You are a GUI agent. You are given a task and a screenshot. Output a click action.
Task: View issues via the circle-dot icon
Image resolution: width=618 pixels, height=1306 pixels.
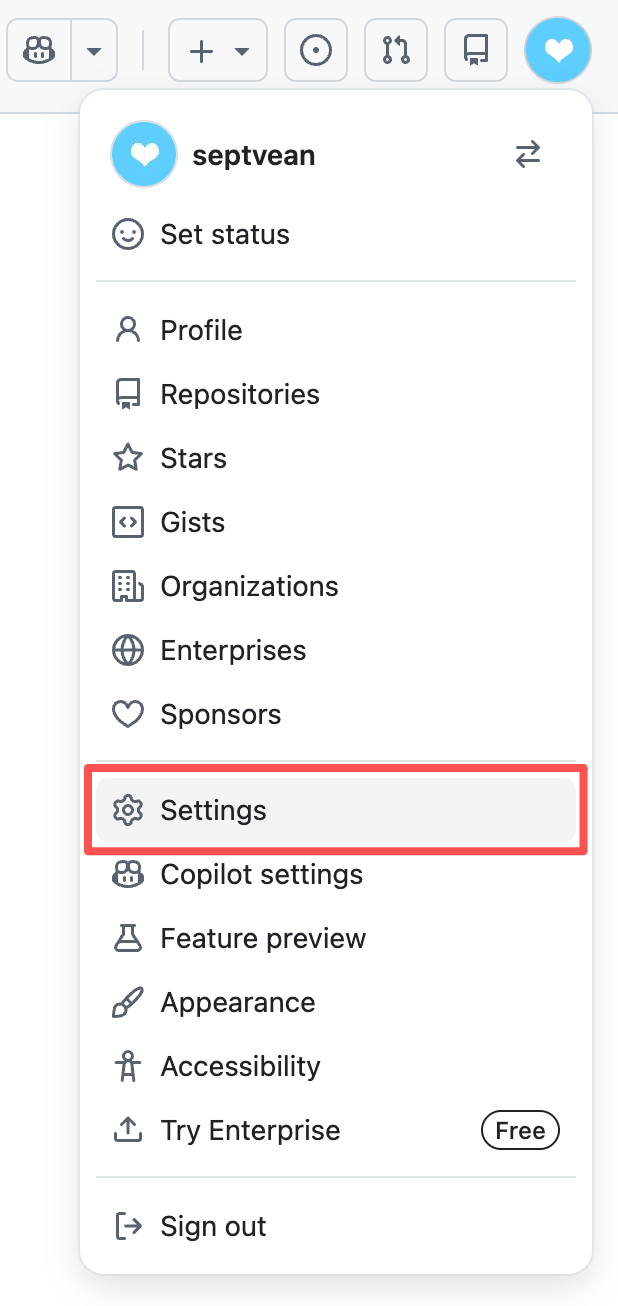tap(316, 50)
